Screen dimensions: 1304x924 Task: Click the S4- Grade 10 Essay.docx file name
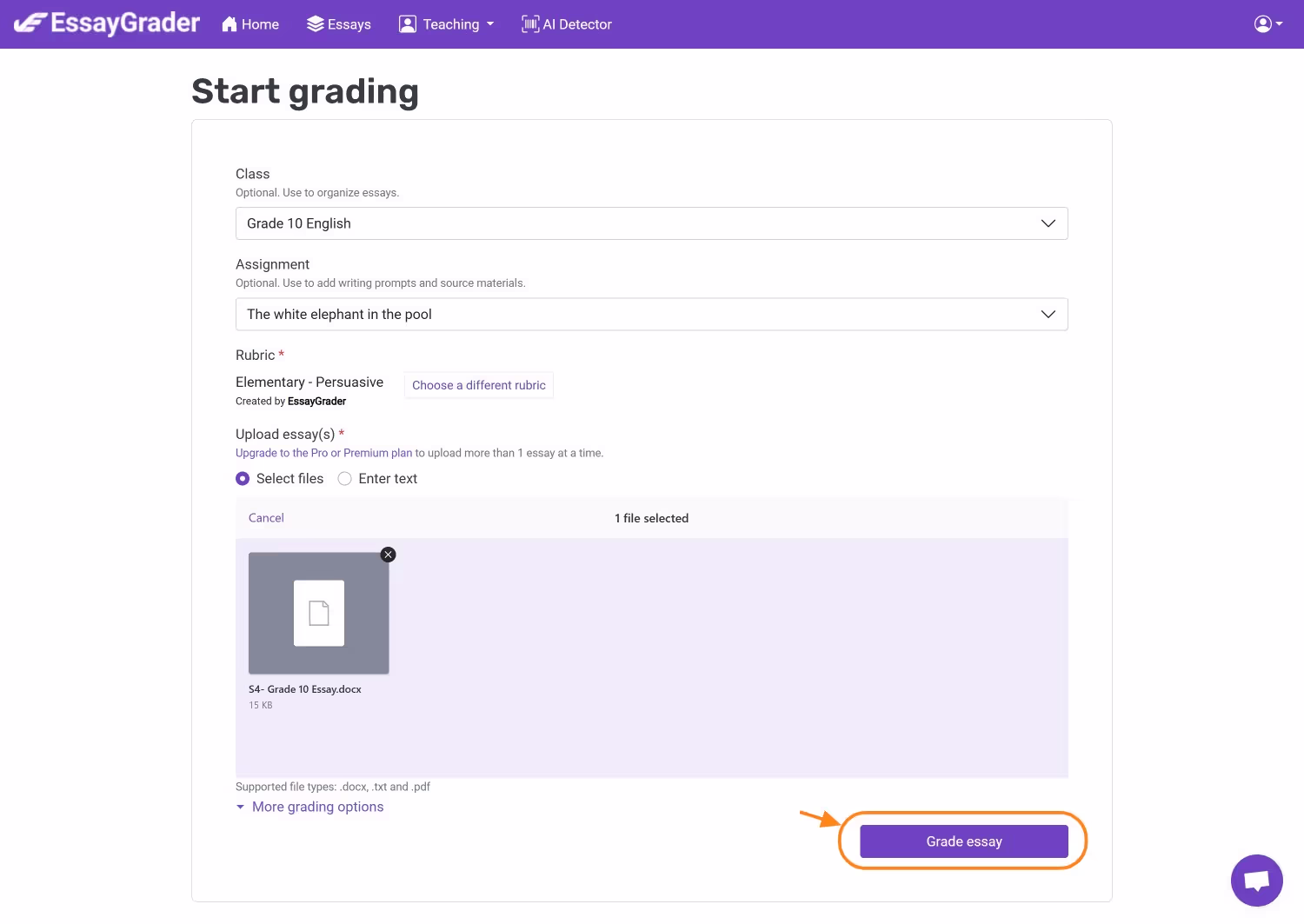coord(305,689)
